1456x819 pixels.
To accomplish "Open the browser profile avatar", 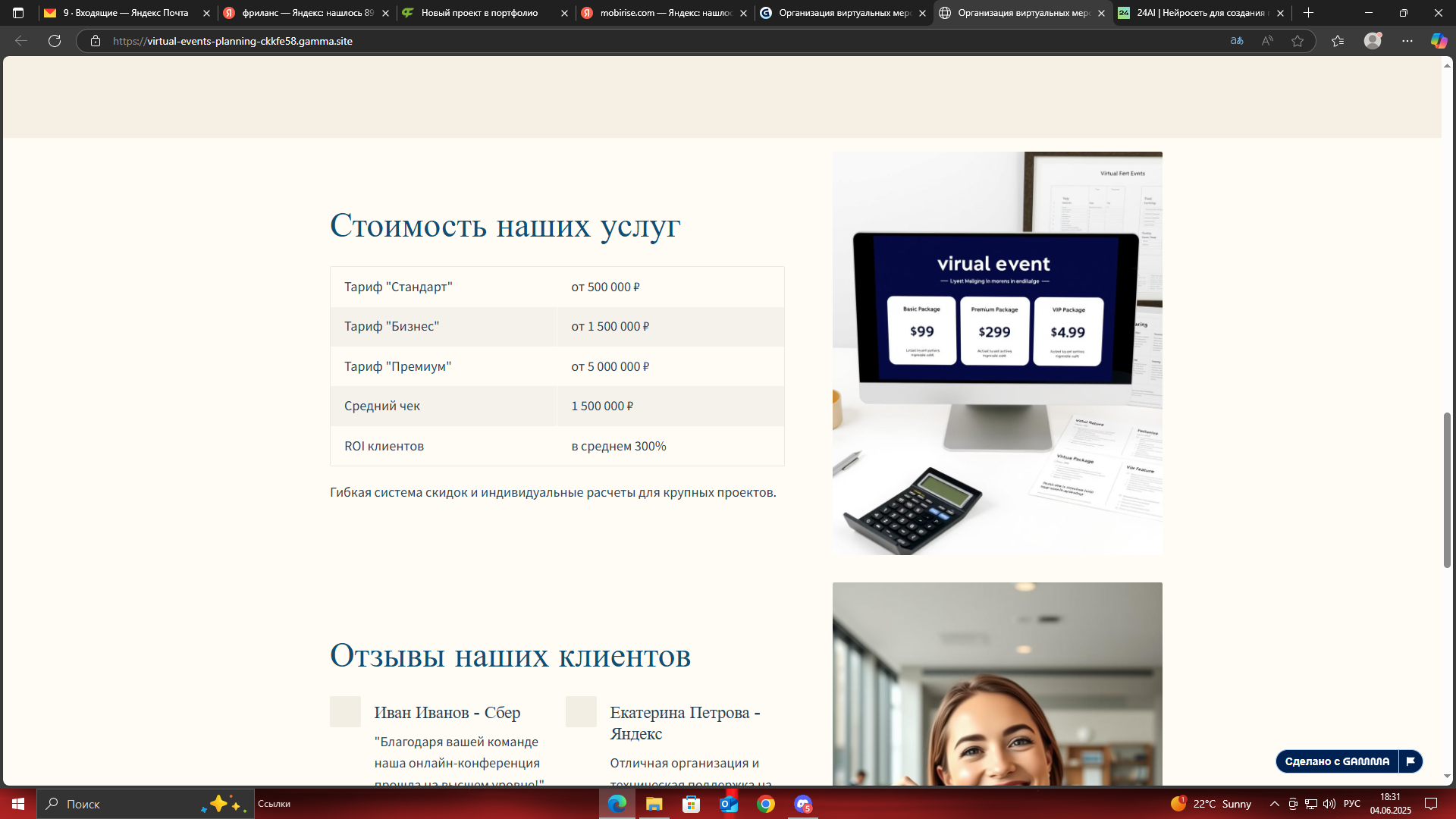I will (x=1373, y=41).
